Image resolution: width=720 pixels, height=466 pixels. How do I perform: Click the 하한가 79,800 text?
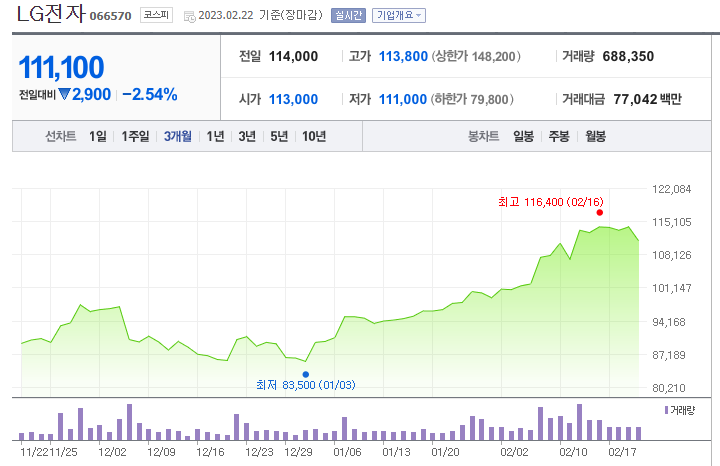click(472, 99)
